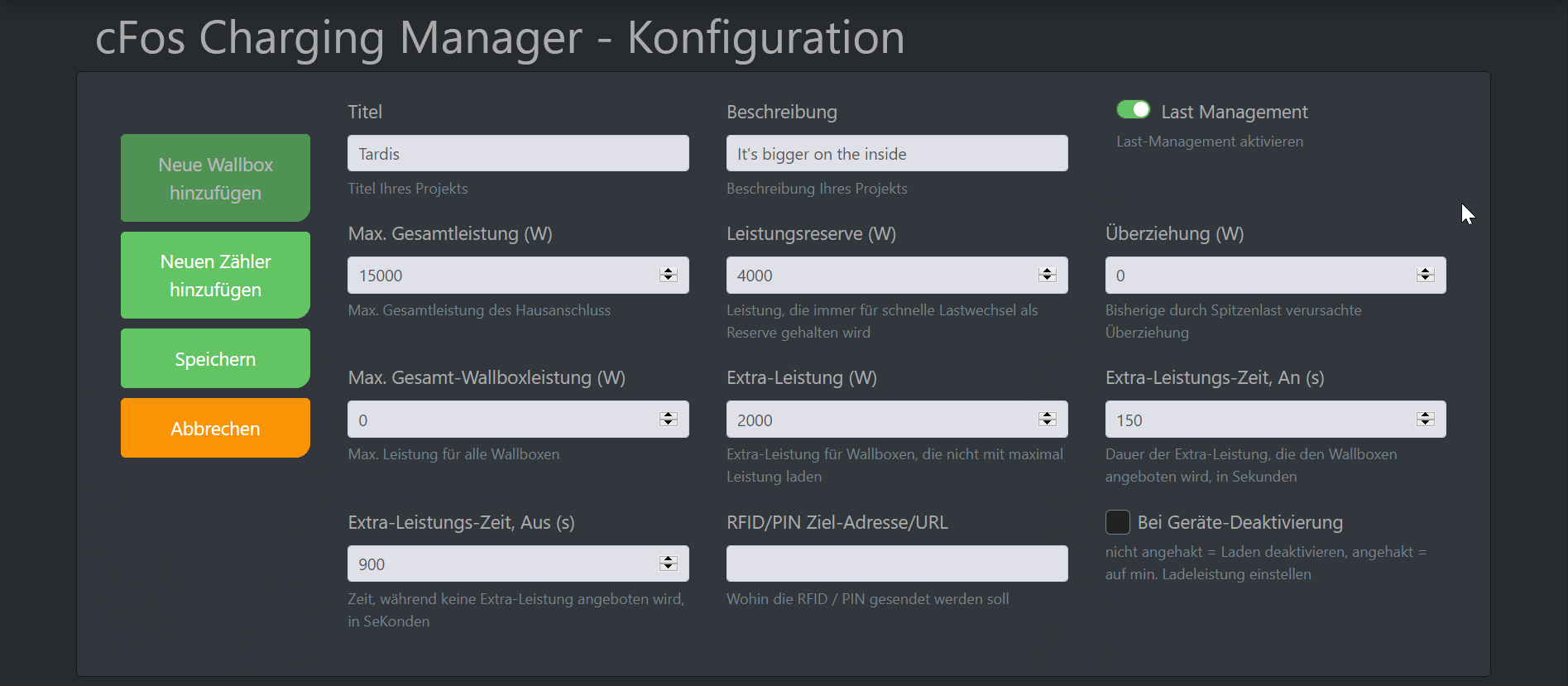Use the Extra-Leistungs-Zeit, An spinner arrows
This screenshot has width=1568, height=686.
[x=1425, y=420]
